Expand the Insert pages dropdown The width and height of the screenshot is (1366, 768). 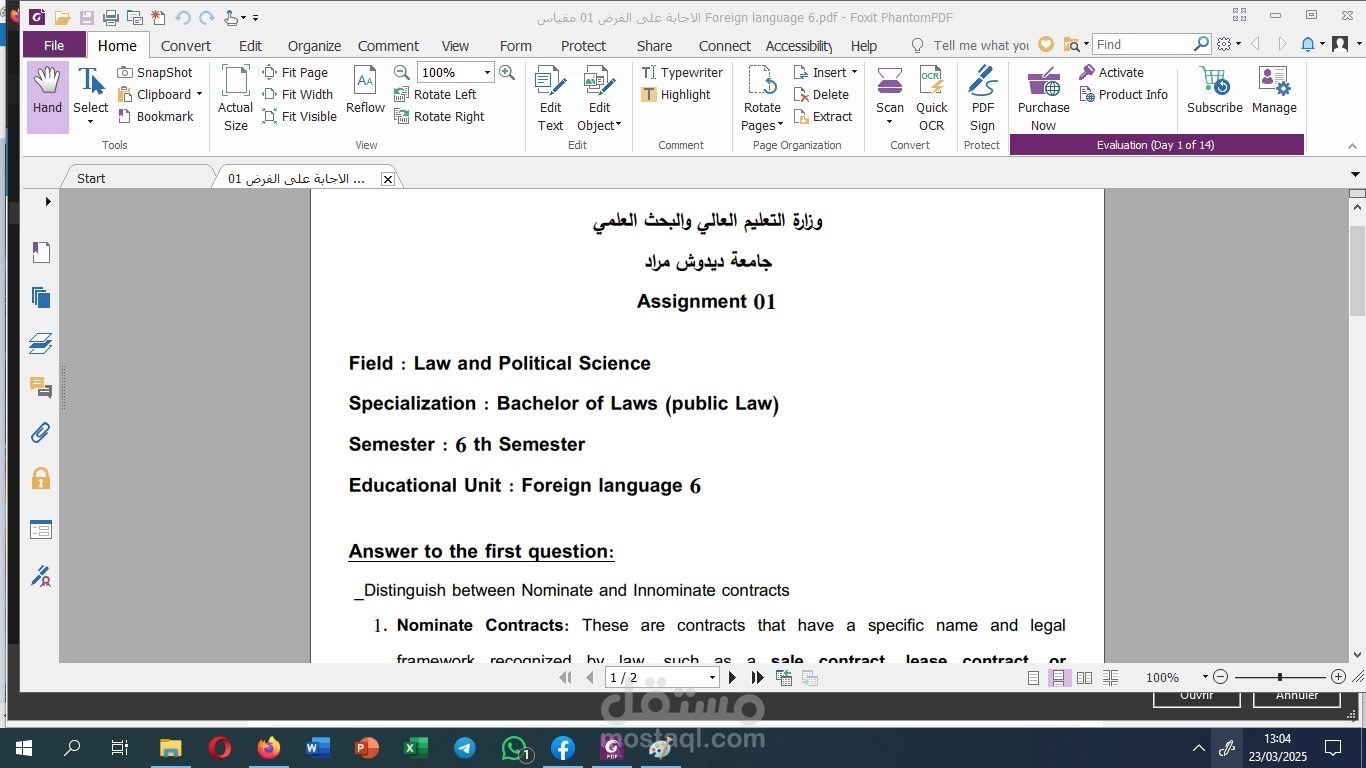click(854, 72)
